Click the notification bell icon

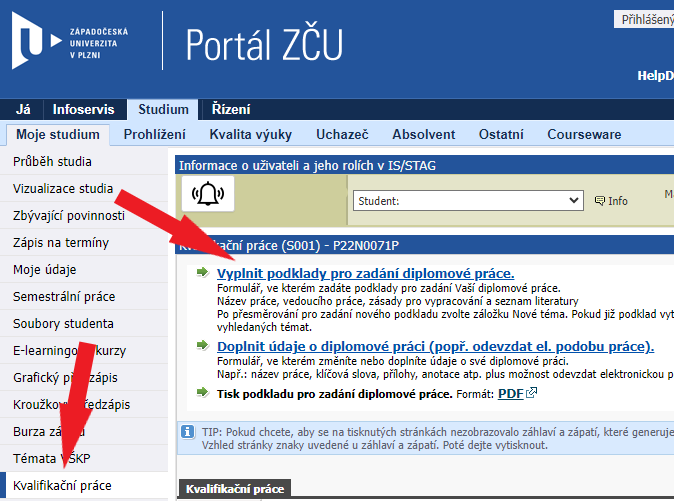[x=208, y=194]
